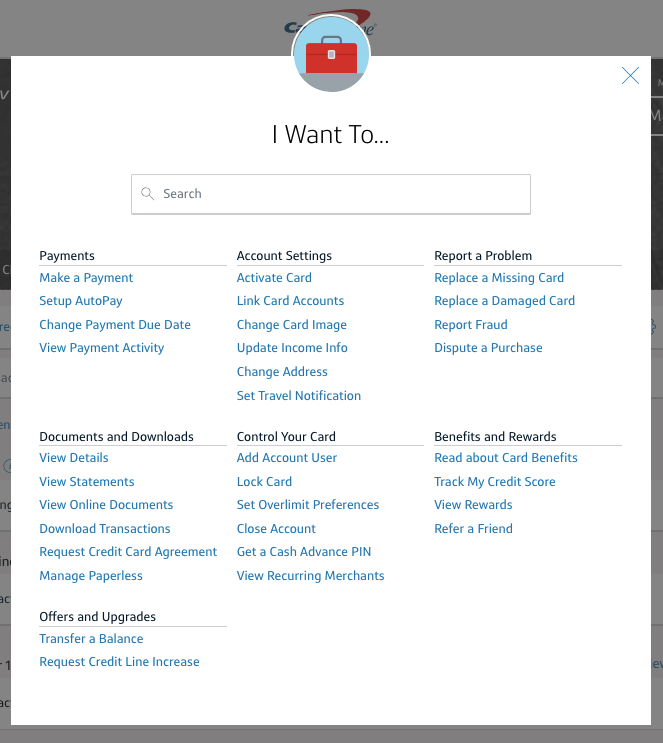The image size is (663, 743).
Task: Select Set Travel Notification
Action: (x=299, y=396)
